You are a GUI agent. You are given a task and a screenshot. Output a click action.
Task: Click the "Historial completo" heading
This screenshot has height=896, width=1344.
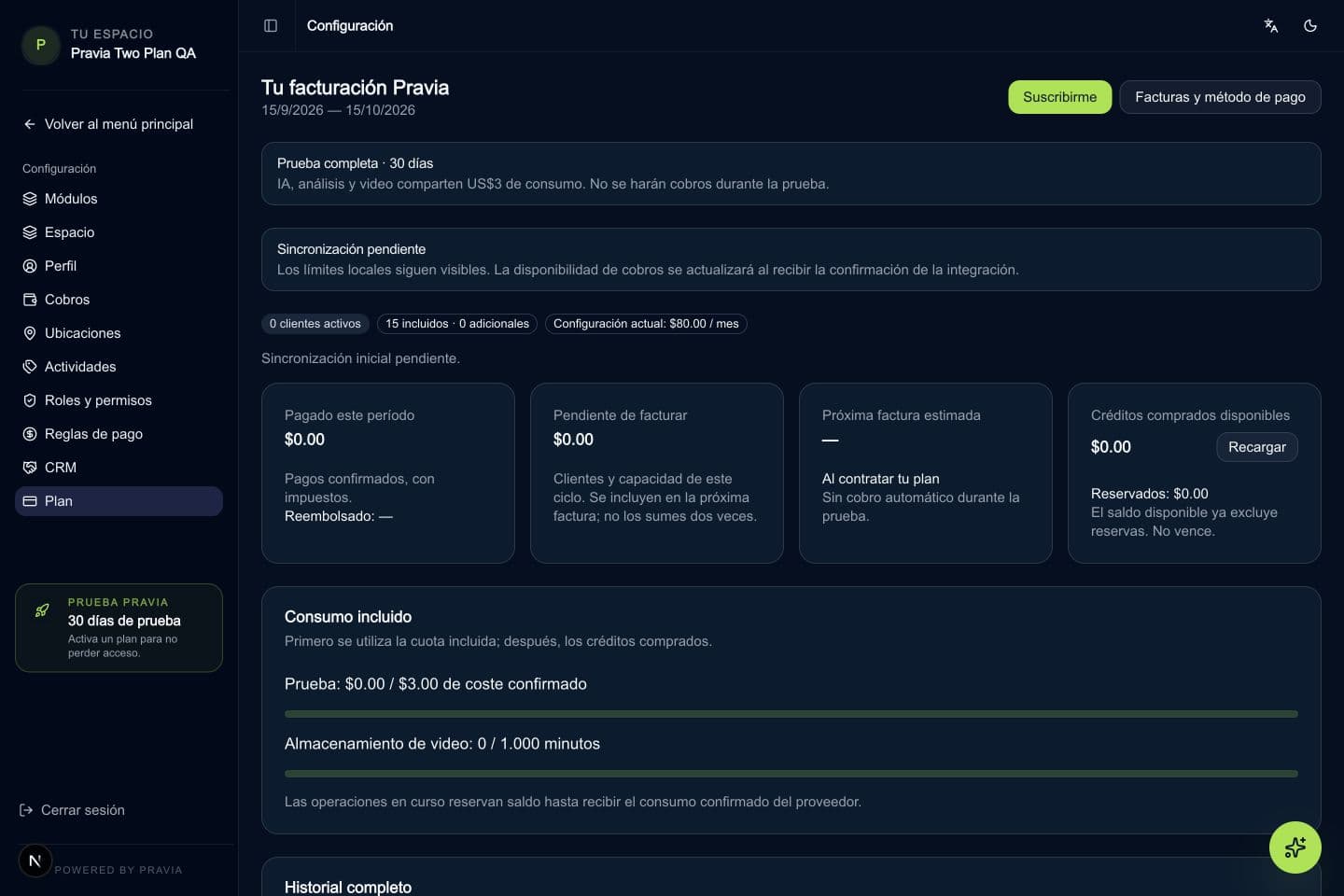348,887
